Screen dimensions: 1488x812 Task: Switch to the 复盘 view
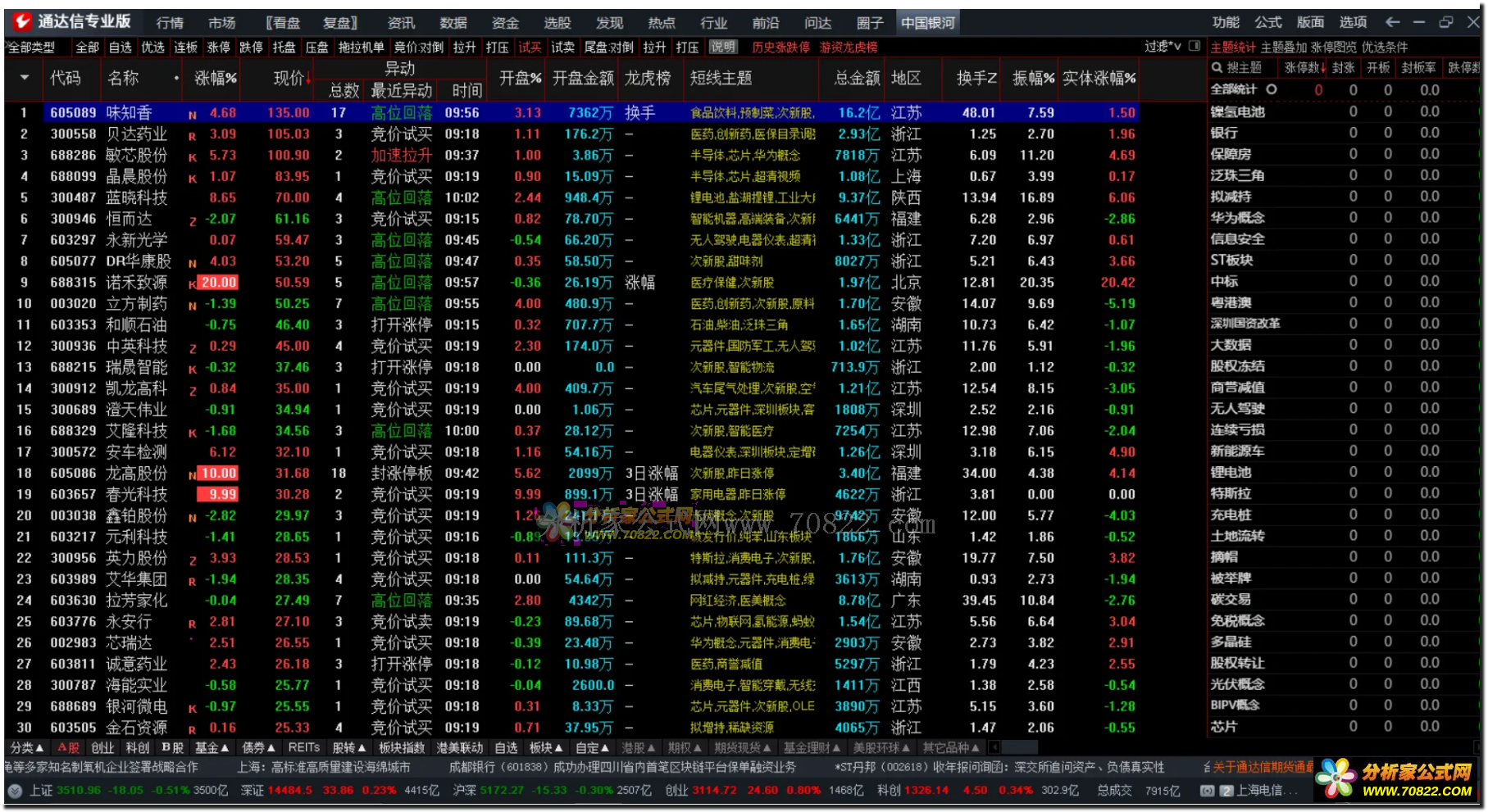[340, 23]
